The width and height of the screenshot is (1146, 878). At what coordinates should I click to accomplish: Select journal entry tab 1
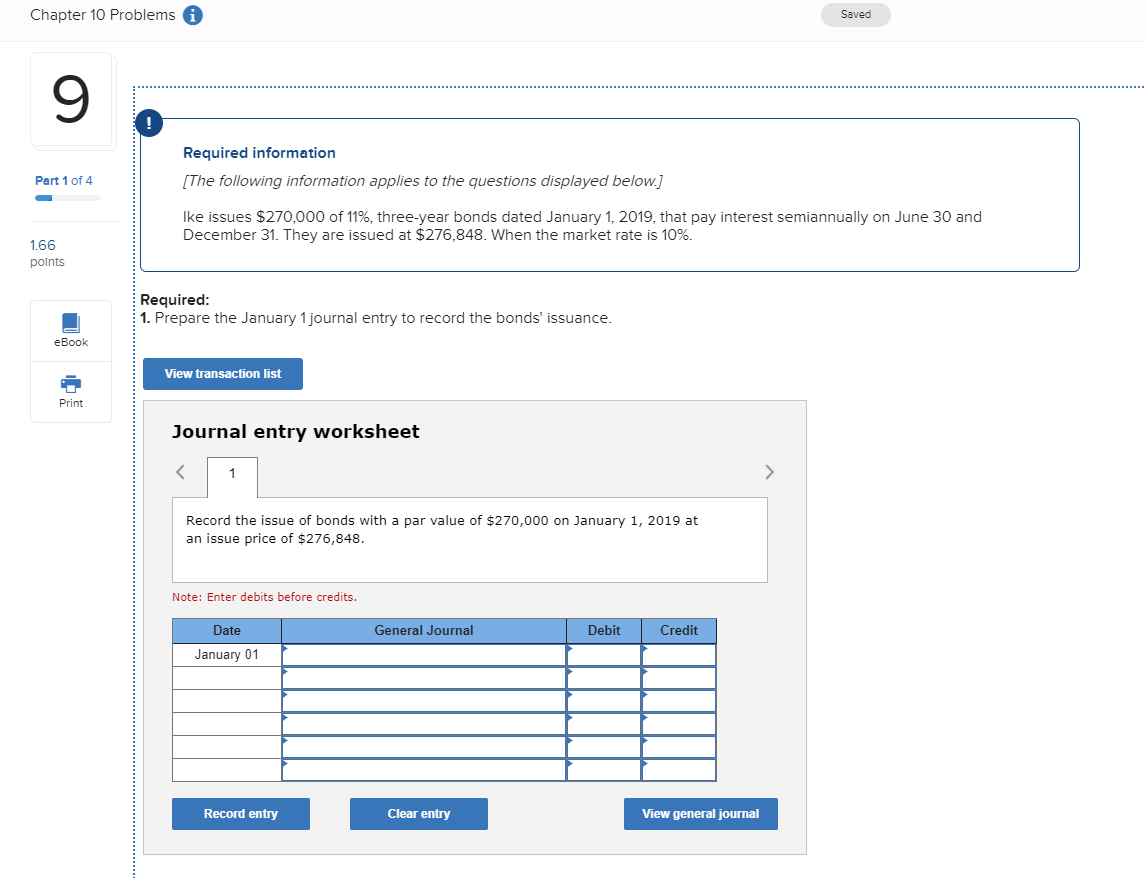tap(232, 477)
